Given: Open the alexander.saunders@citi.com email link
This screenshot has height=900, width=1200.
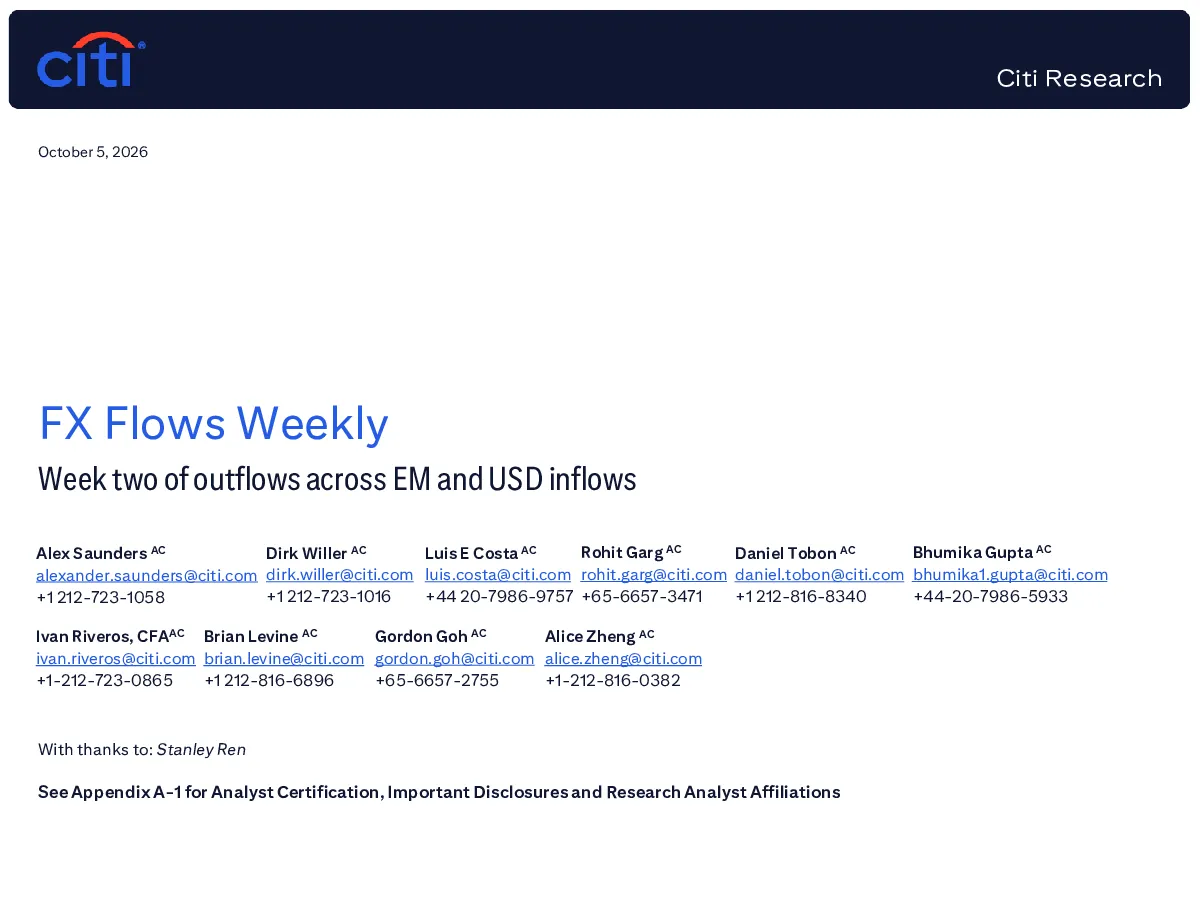Looking at the screenshot, I should pyautogui.click(x=147, y=575).
